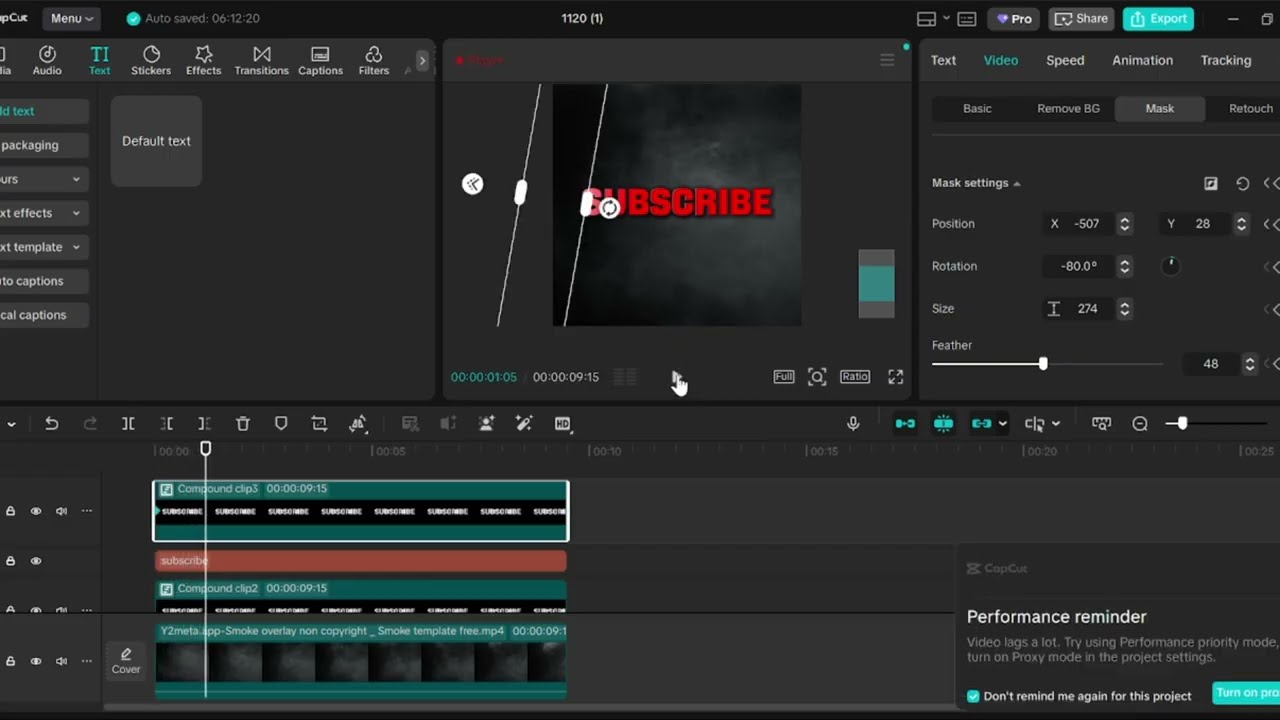Switch to the Animation tab
The width and height of the screenshot is (1280, 720).
click(1142, 60)
